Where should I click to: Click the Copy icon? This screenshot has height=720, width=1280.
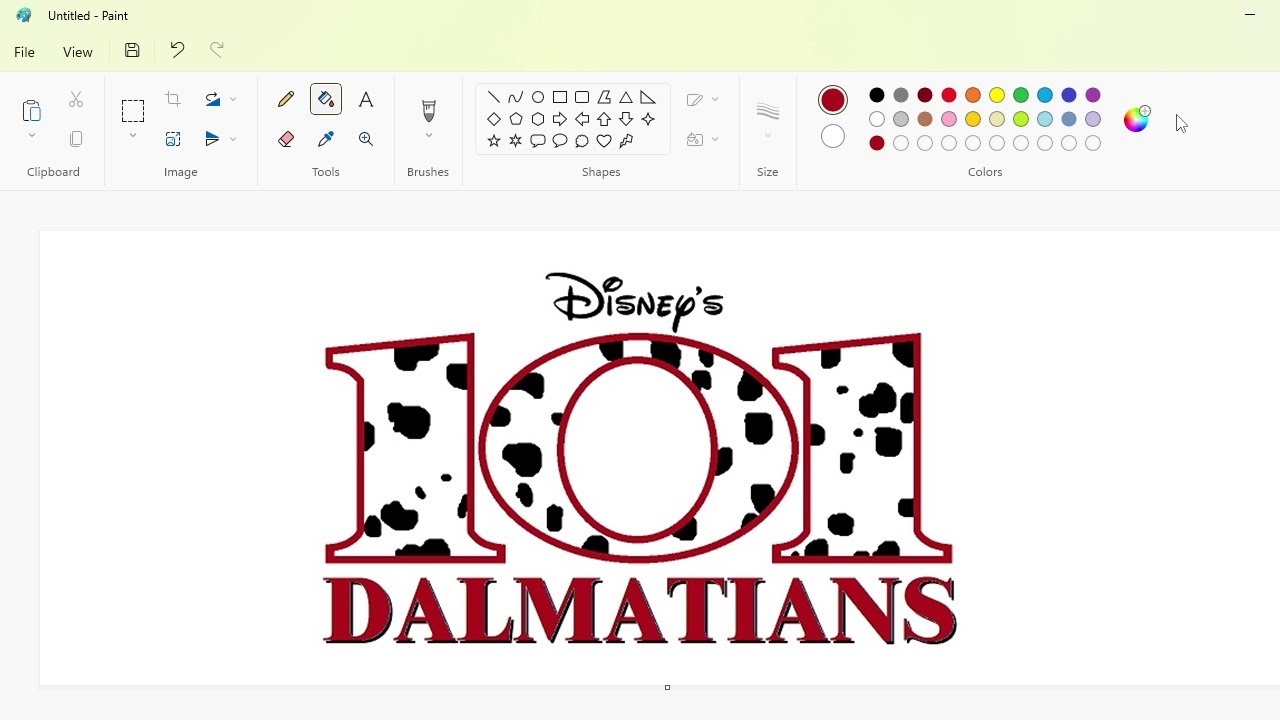pos(76,139)
